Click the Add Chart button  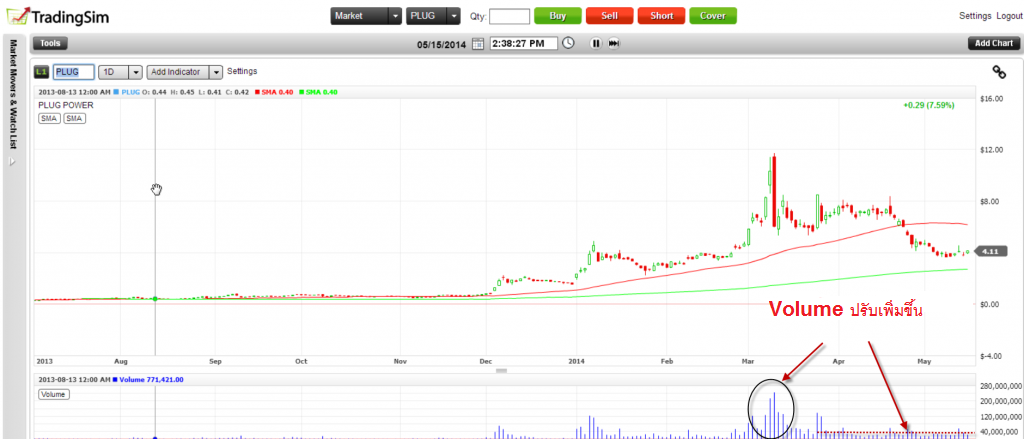pos(994,43)
